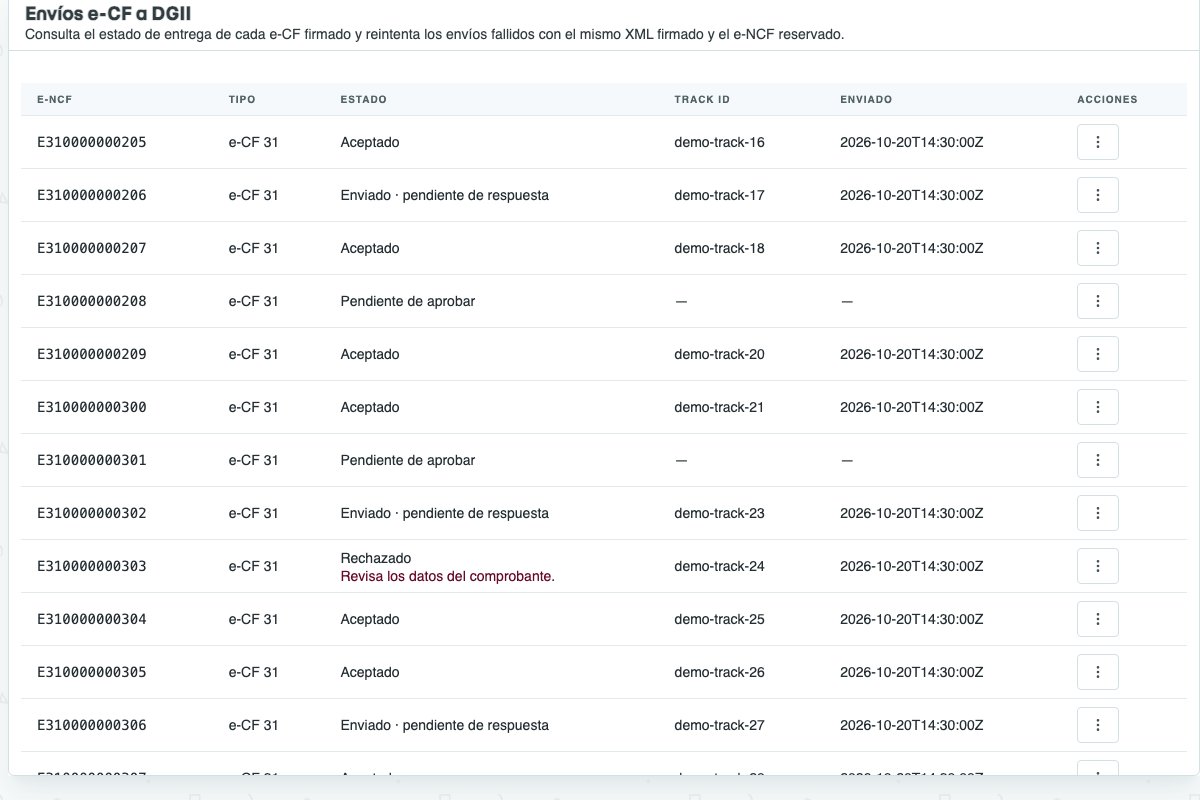This screenshot has width=1200, height=800.
Task: Click 'Pendiente de aprobar' status for E310000000301
Action: click(407, 460)
